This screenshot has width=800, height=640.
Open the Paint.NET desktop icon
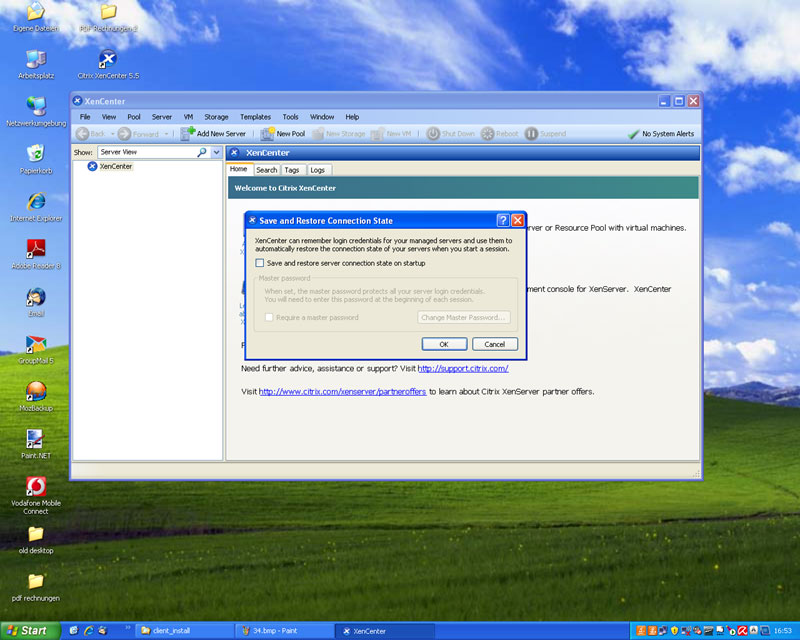[35, 439]
